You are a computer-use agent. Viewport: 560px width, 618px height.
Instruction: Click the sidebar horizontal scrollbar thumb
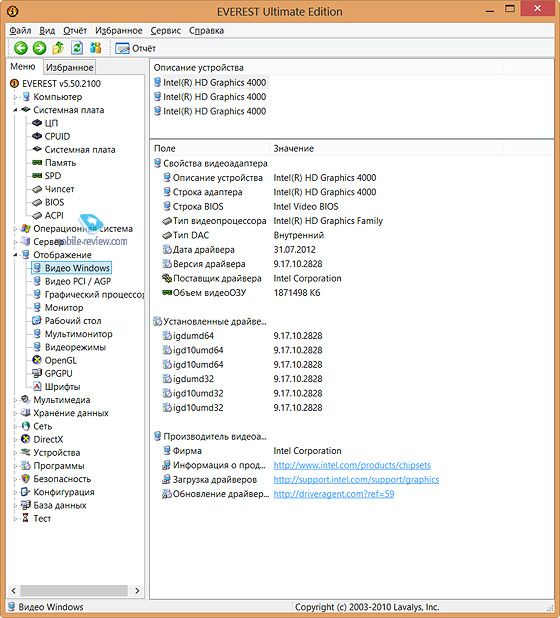pyautogui.click(x=74, y=590)
